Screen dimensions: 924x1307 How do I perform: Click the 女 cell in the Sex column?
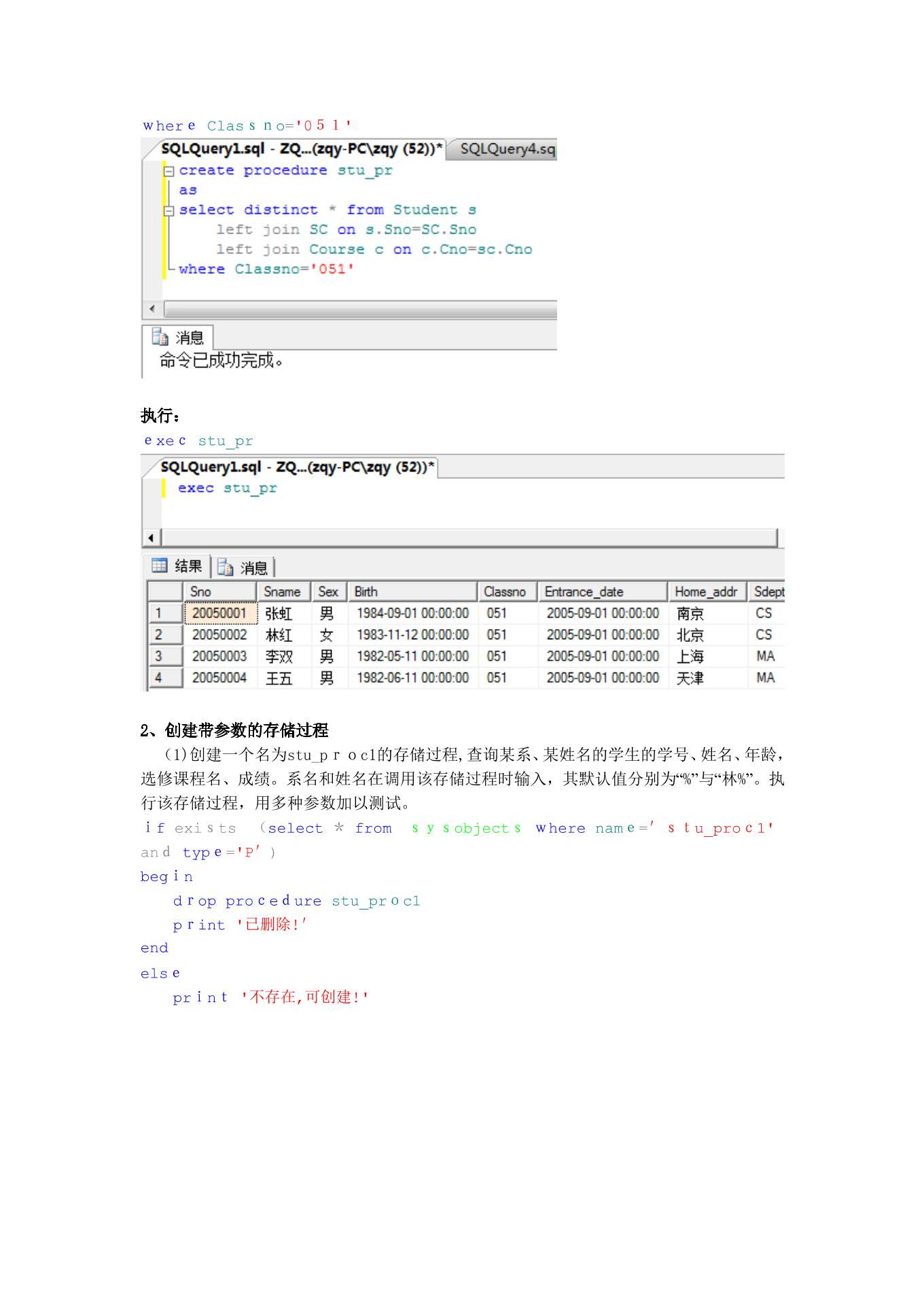[x=330, y=635]
